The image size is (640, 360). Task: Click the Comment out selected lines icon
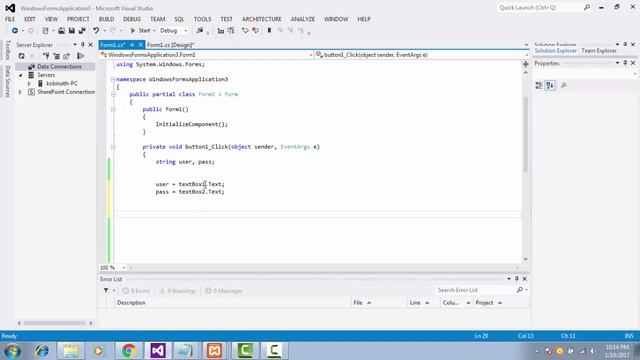[245, 31]
